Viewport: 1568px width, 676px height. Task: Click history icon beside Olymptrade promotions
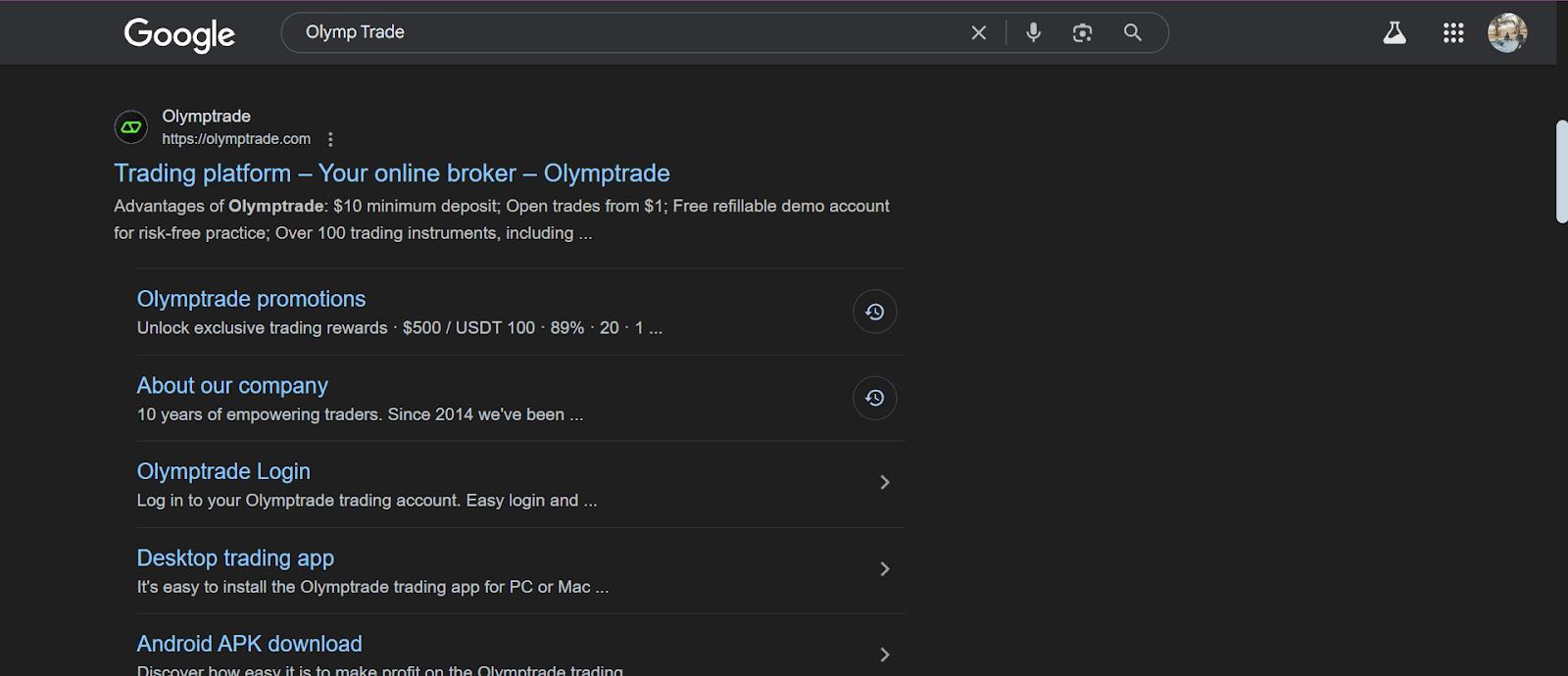pos(874,312)
